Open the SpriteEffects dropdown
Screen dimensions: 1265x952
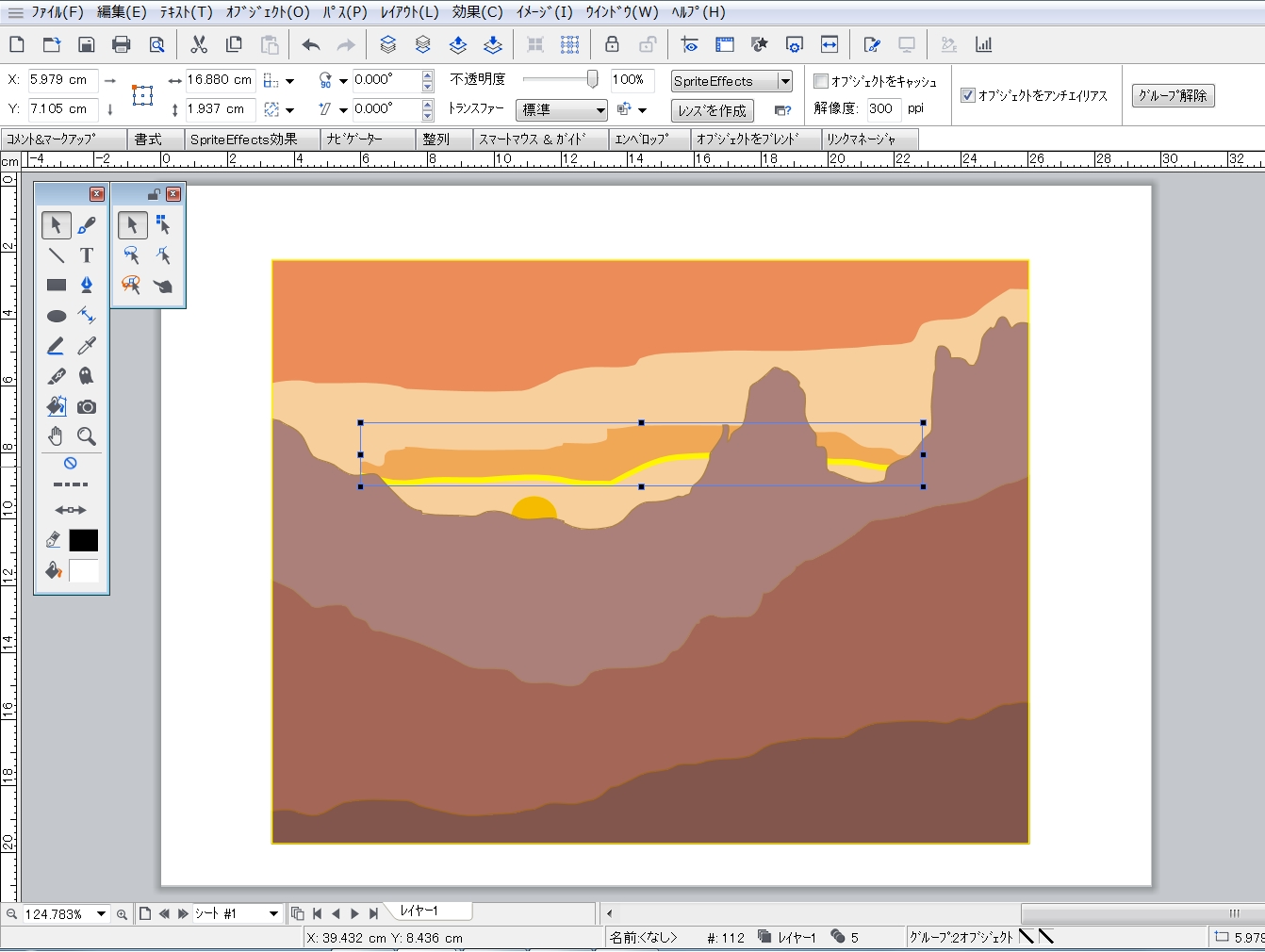pos(784,81)
